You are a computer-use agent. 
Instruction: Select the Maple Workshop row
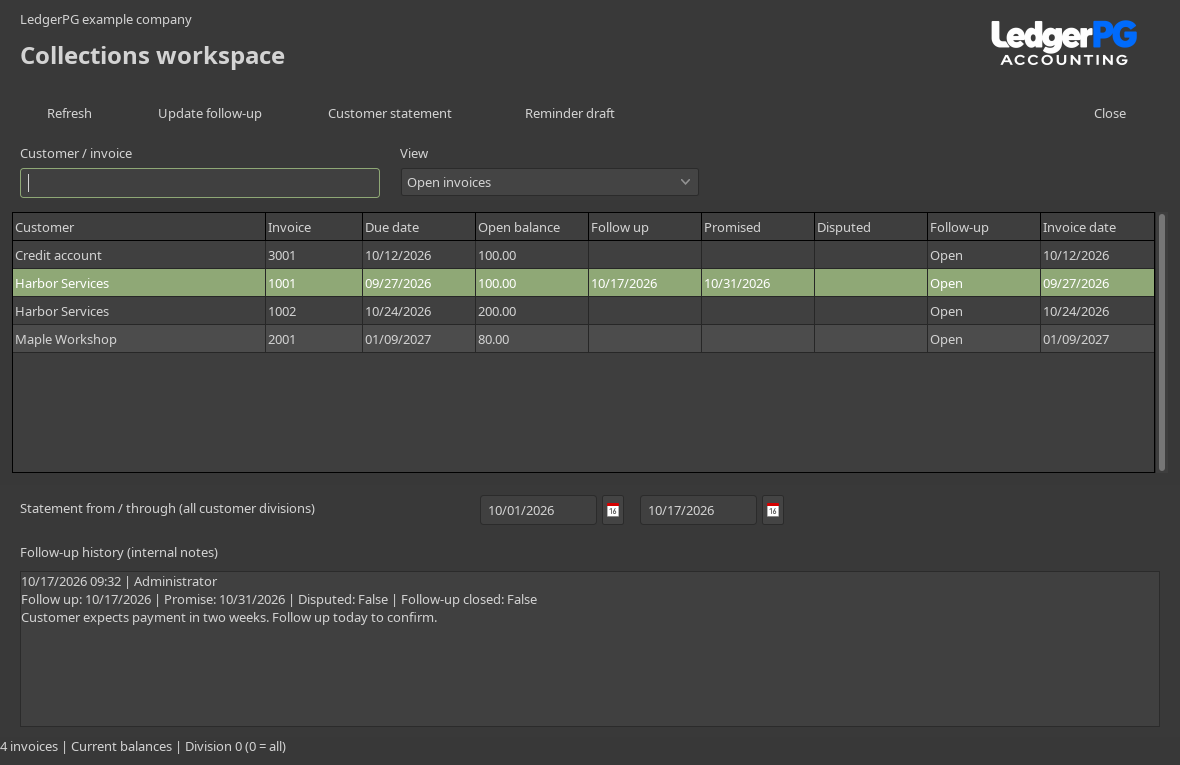click(x=583, y=339)
